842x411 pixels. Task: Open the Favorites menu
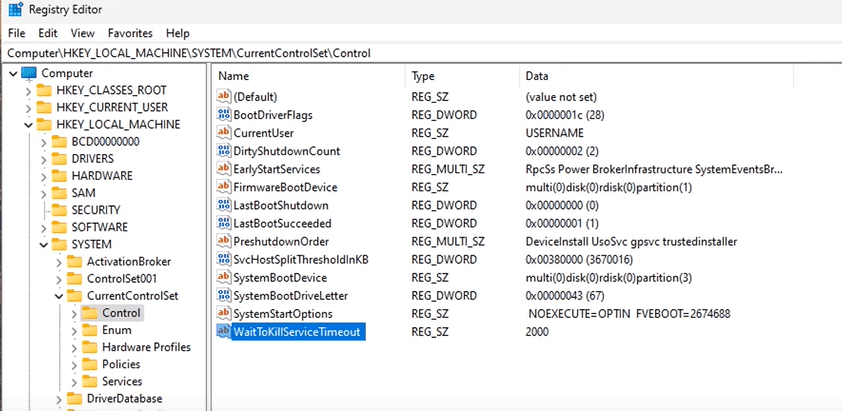coord(130,33)
